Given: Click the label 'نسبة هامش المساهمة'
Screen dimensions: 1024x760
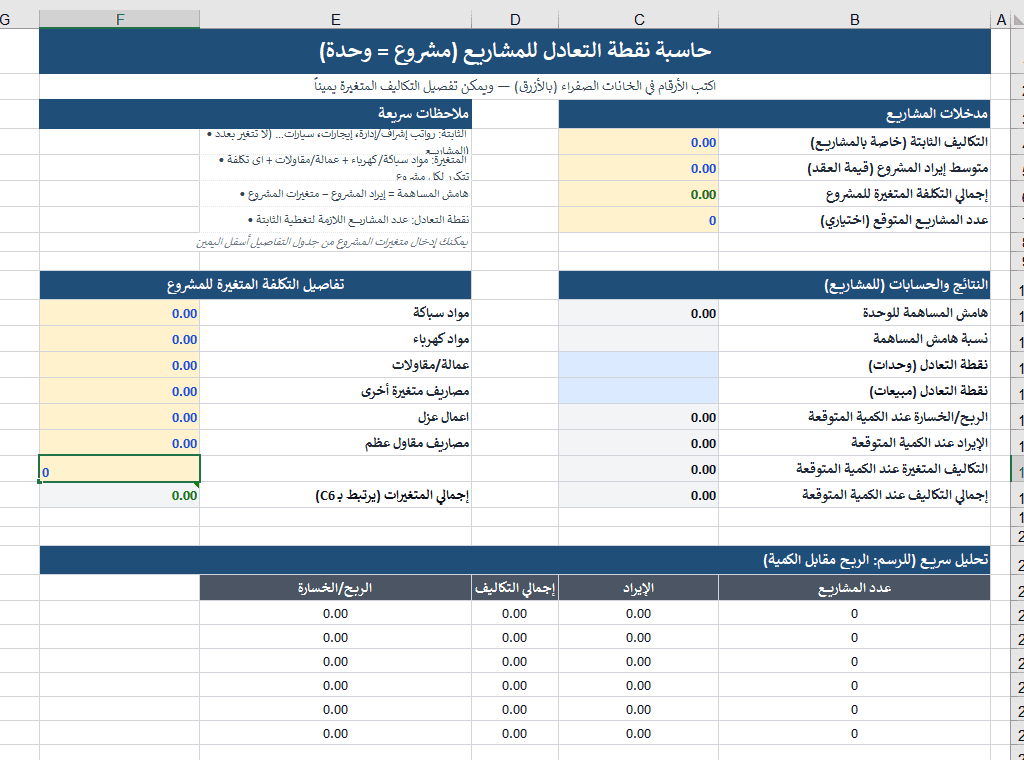Looking at the screenshot, I should (x=931, y=338).
